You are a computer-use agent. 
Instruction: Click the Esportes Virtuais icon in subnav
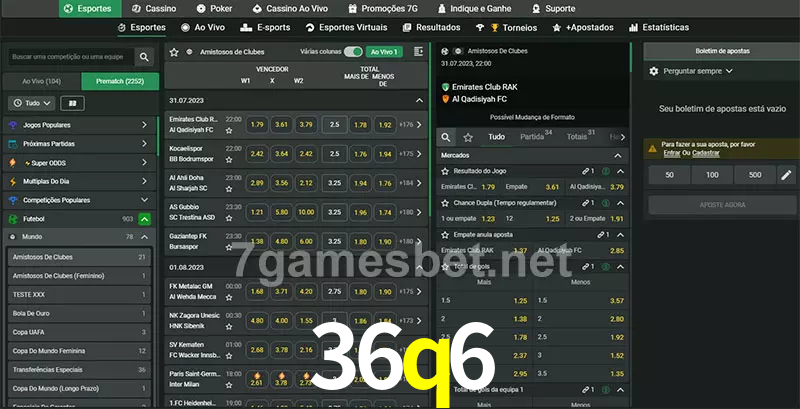(310, 28)
